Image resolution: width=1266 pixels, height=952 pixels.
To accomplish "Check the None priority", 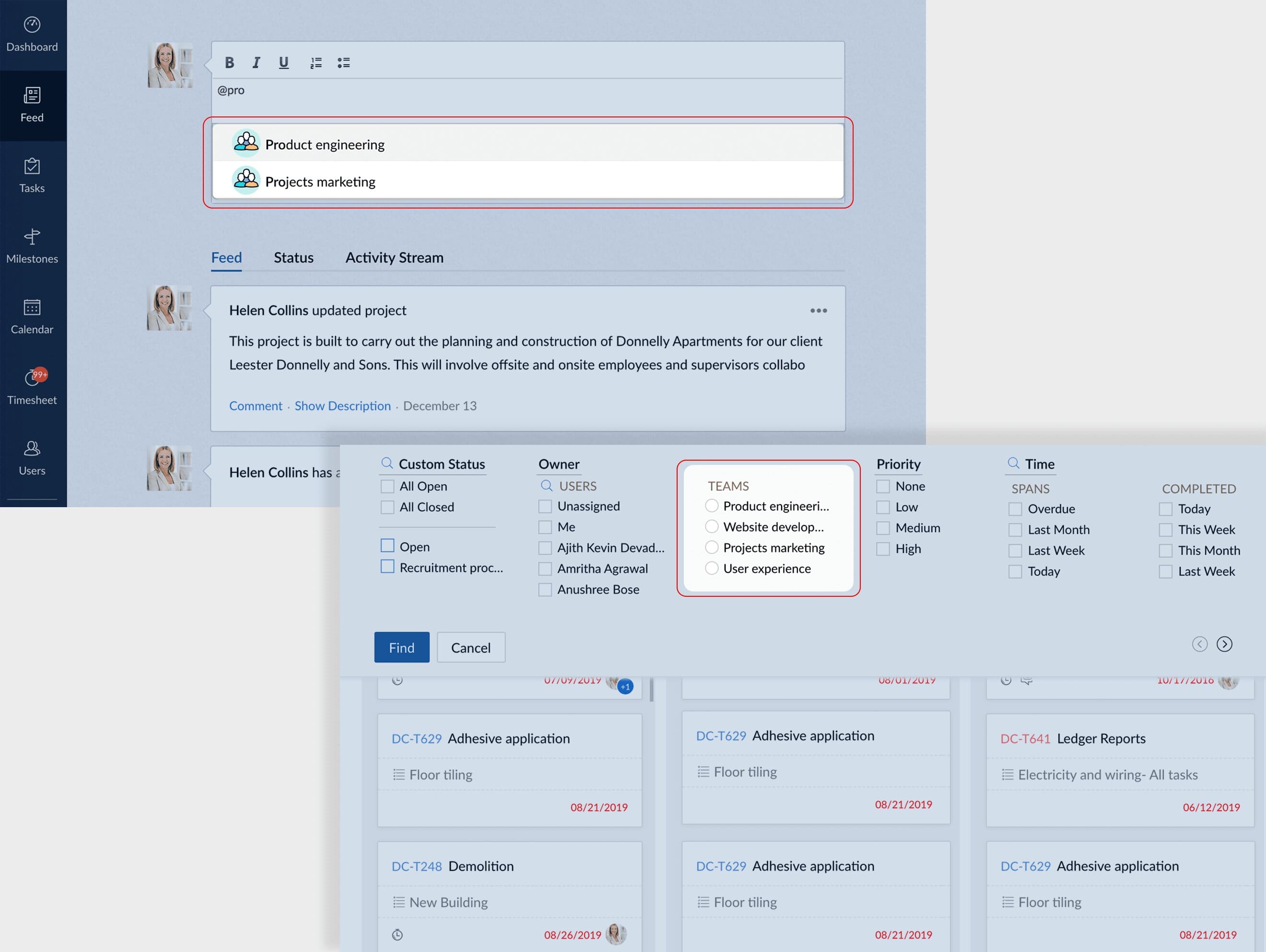I will point(883,486).
